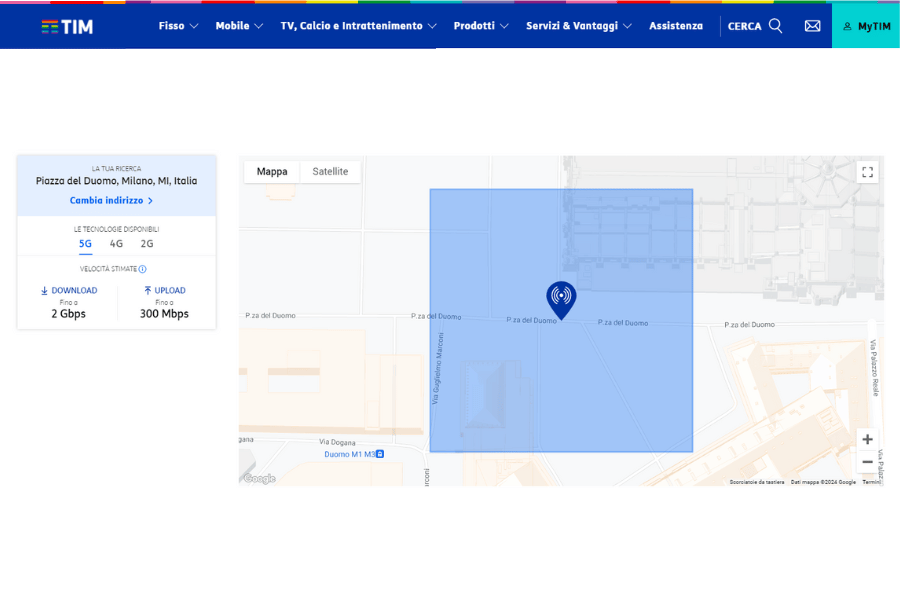Expand the Prodotti menu
Image resolution: width=900 pixels, height=600 pixels.
pyautogui.click(x=481, y=26)
